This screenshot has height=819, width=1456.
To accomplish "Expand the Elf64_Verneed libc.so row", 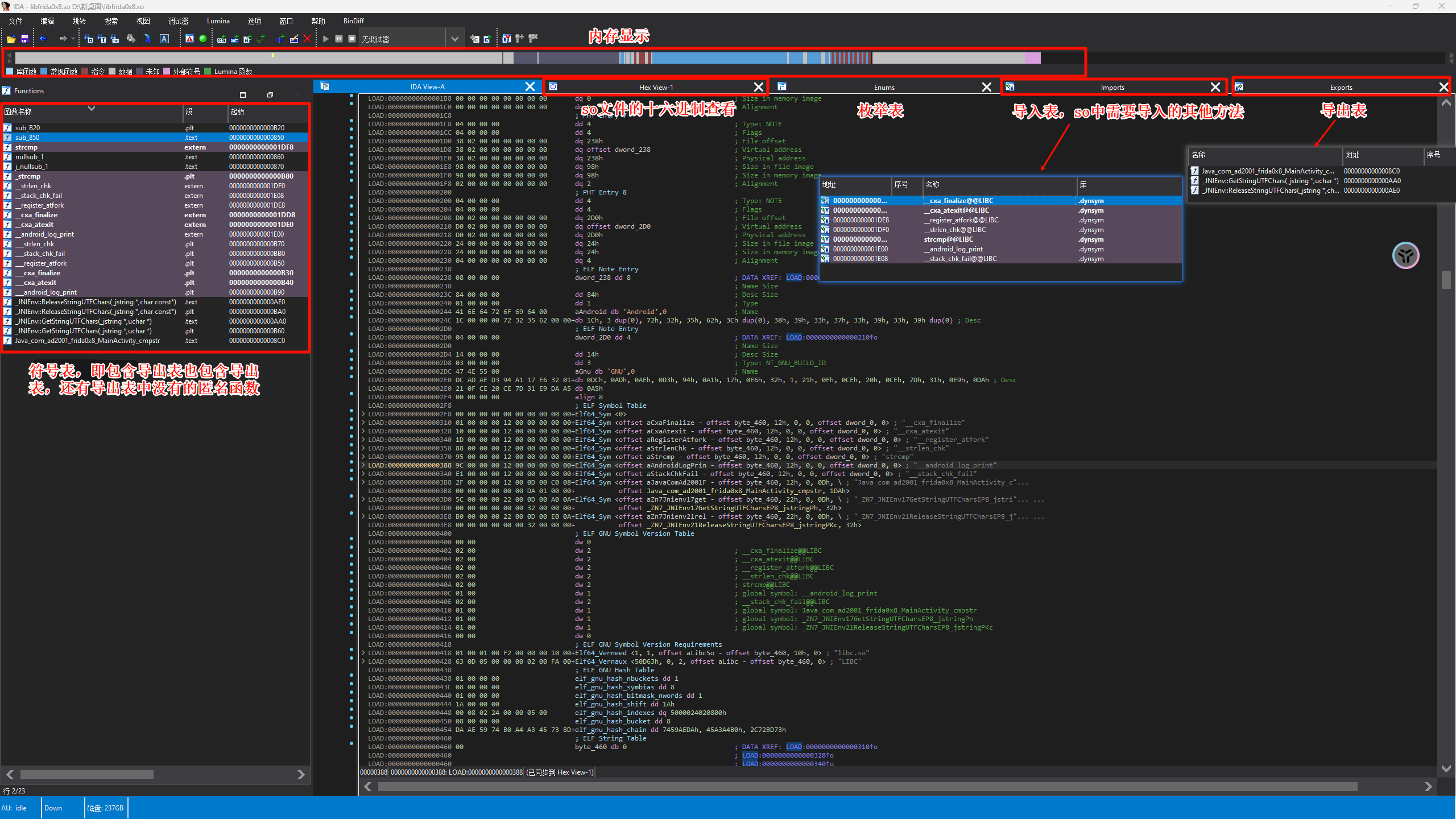I will click(363, 653).
